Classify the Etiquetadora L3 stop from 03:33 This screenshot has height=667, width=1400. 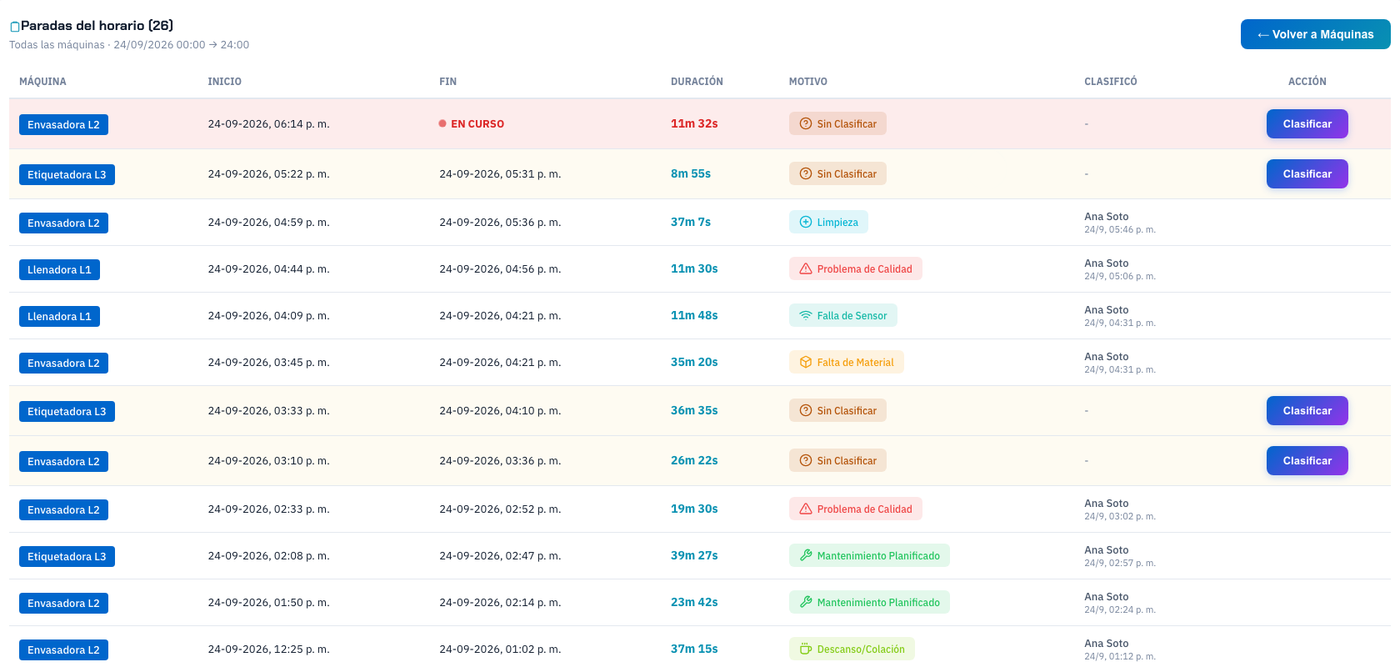(x=1307, y=411)
